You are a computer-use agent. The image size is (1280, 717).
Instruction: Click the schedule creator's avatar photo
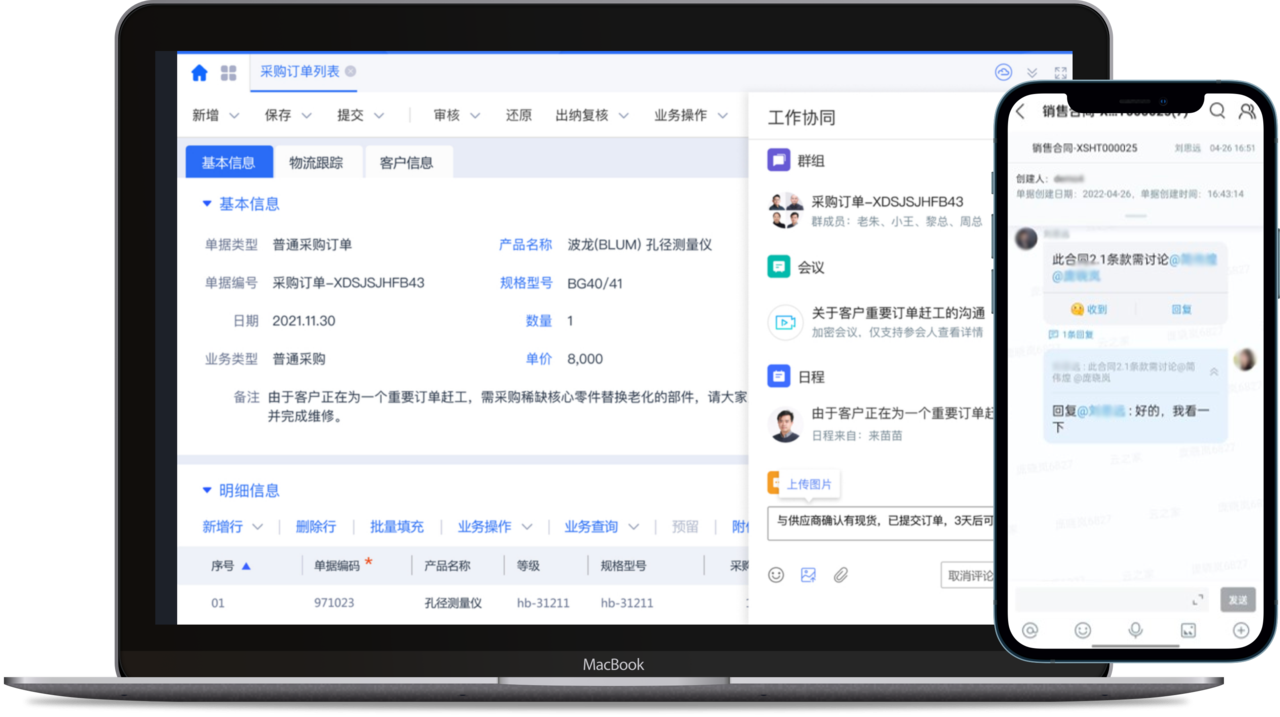click(785, 424)
